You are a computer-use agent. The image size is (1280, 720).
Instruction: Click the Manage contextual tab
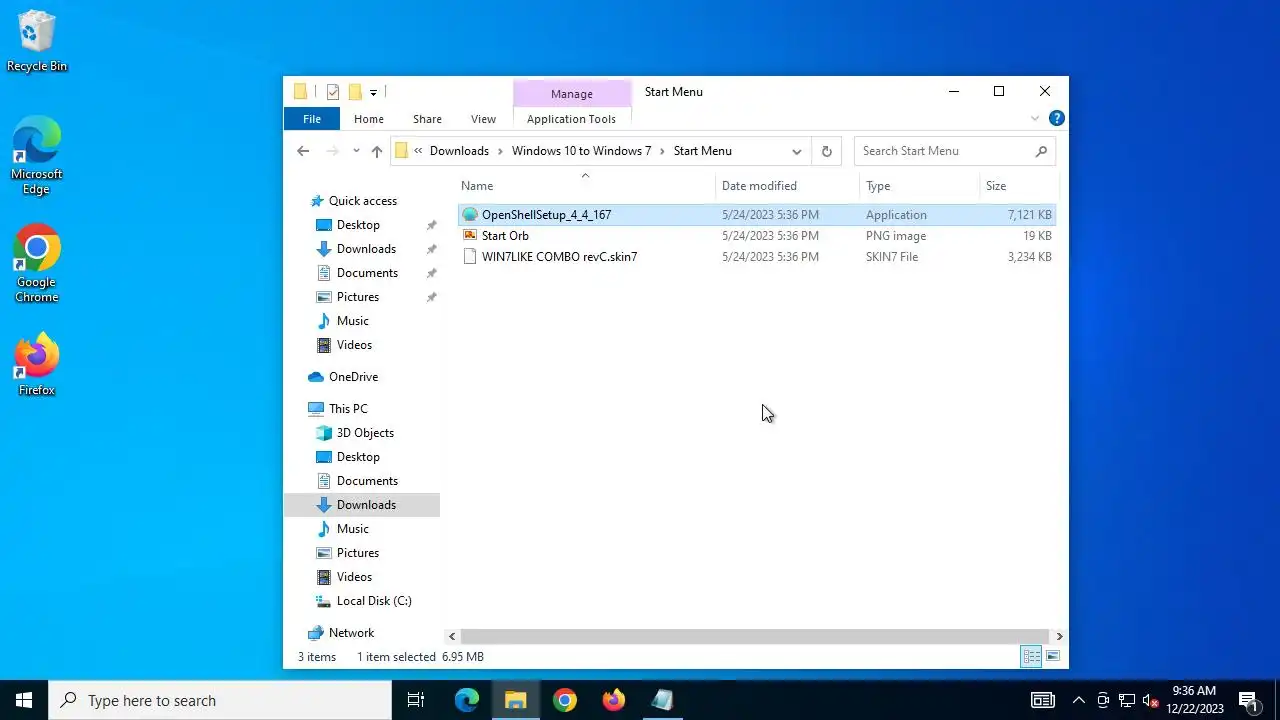click(x=572, y=94)
